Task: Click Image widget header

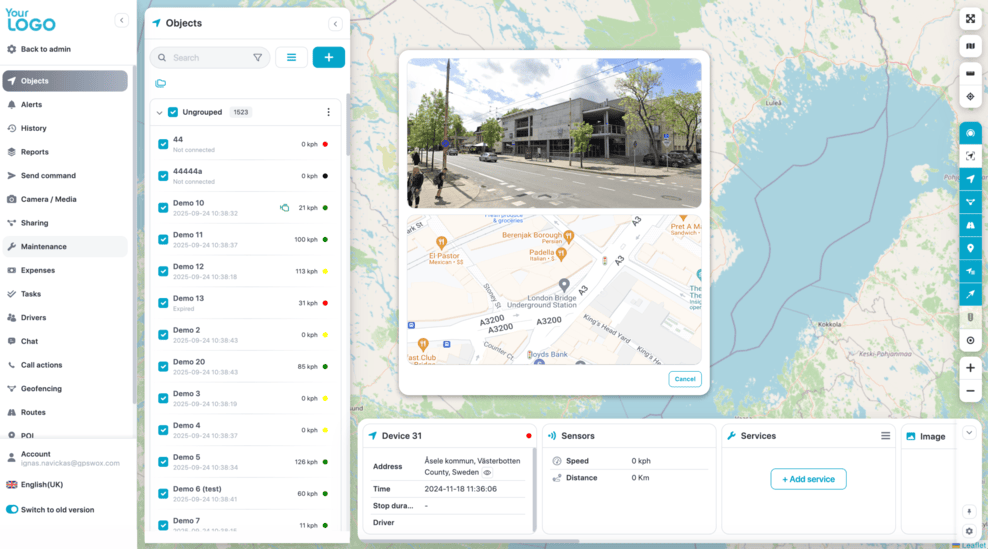Action: [926, 436]
